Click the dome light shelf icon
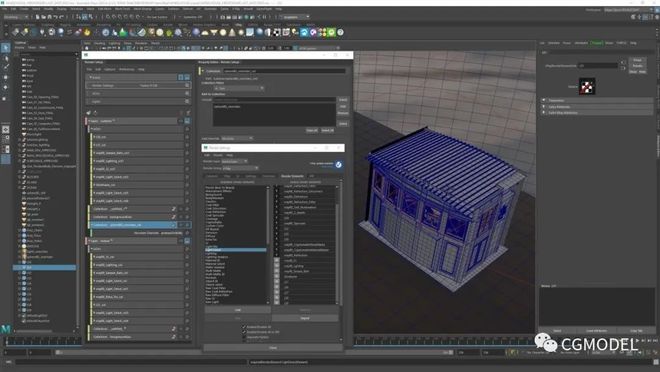660x372 pixels. pos(205,32)
